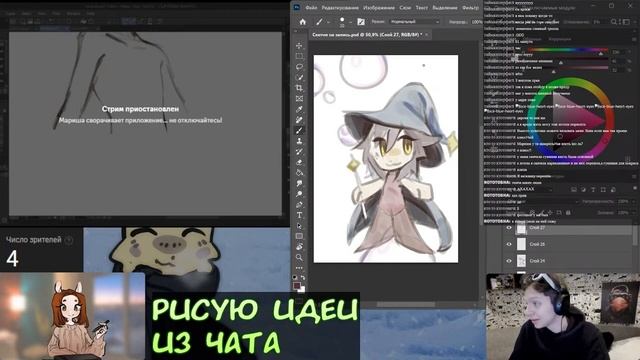Viewport: 640px width, 360px height.
Task: Select the Pen tool
Action: pos(299,204)
